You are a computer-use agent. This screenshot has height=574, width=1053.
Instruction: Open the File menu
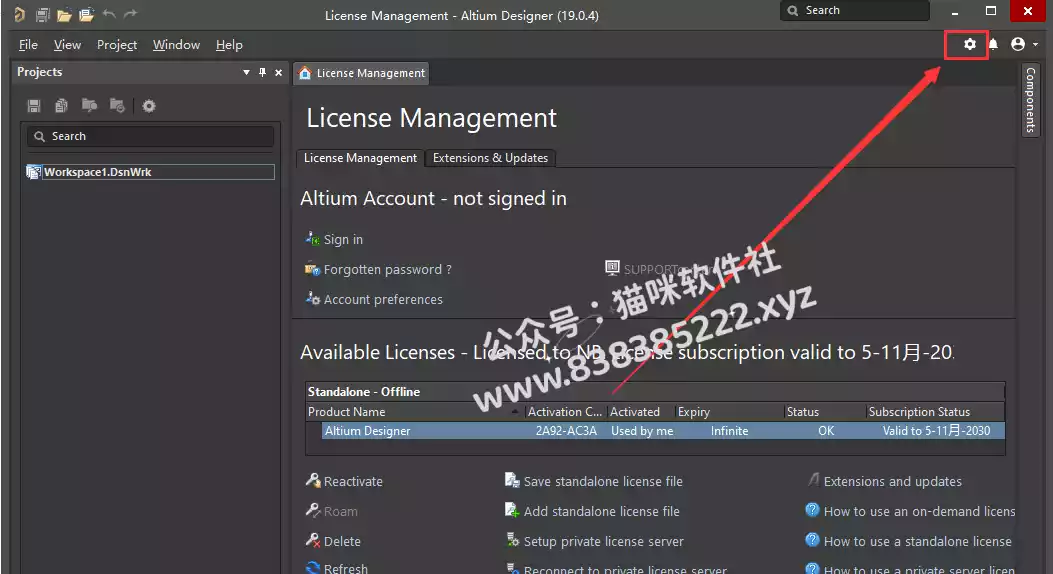pyautogui.click(x=28, y=45)
